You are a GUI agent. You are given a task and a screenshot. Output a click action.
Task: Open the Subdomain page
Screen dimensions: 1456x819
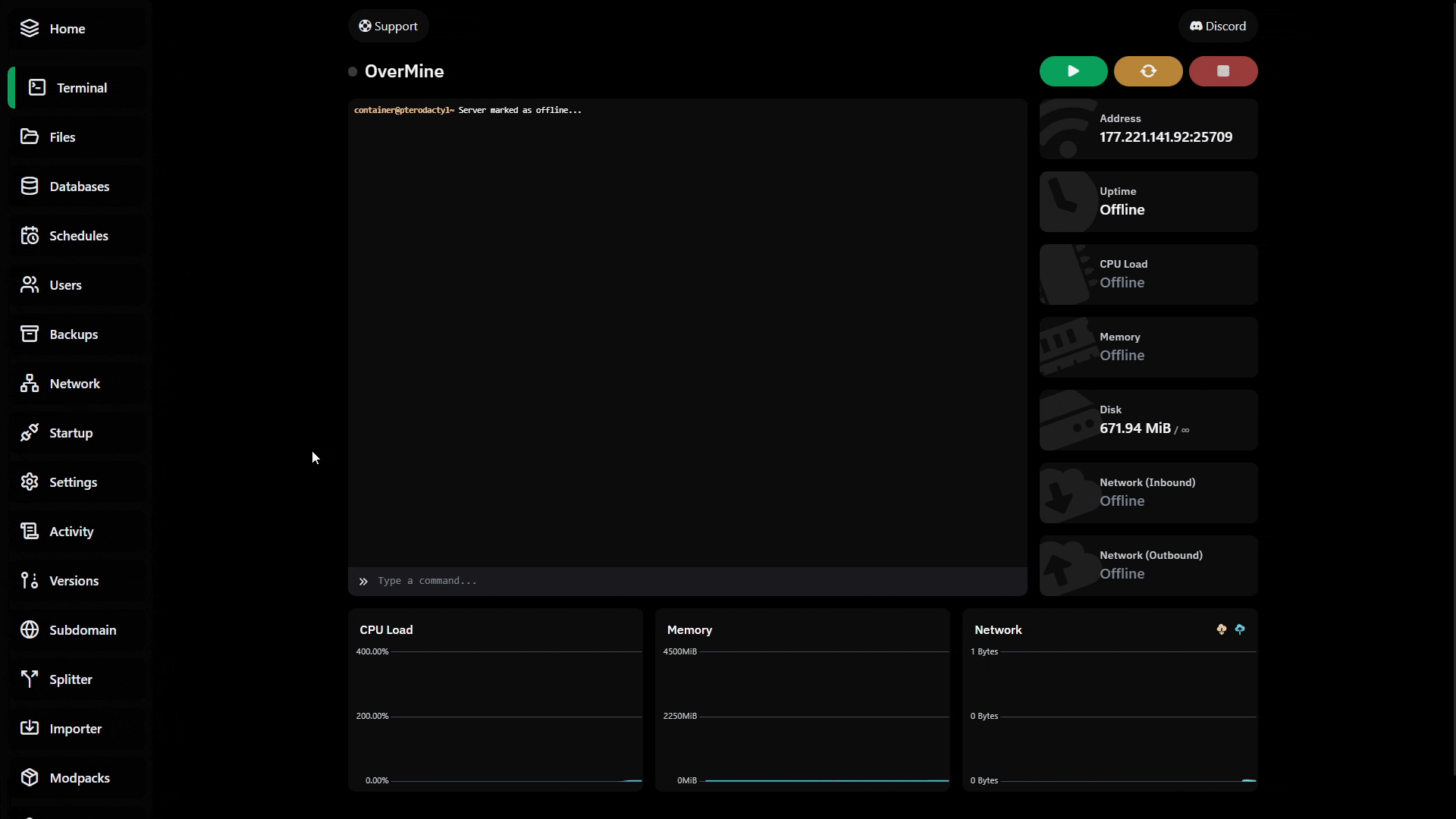[x=82, y=630]
